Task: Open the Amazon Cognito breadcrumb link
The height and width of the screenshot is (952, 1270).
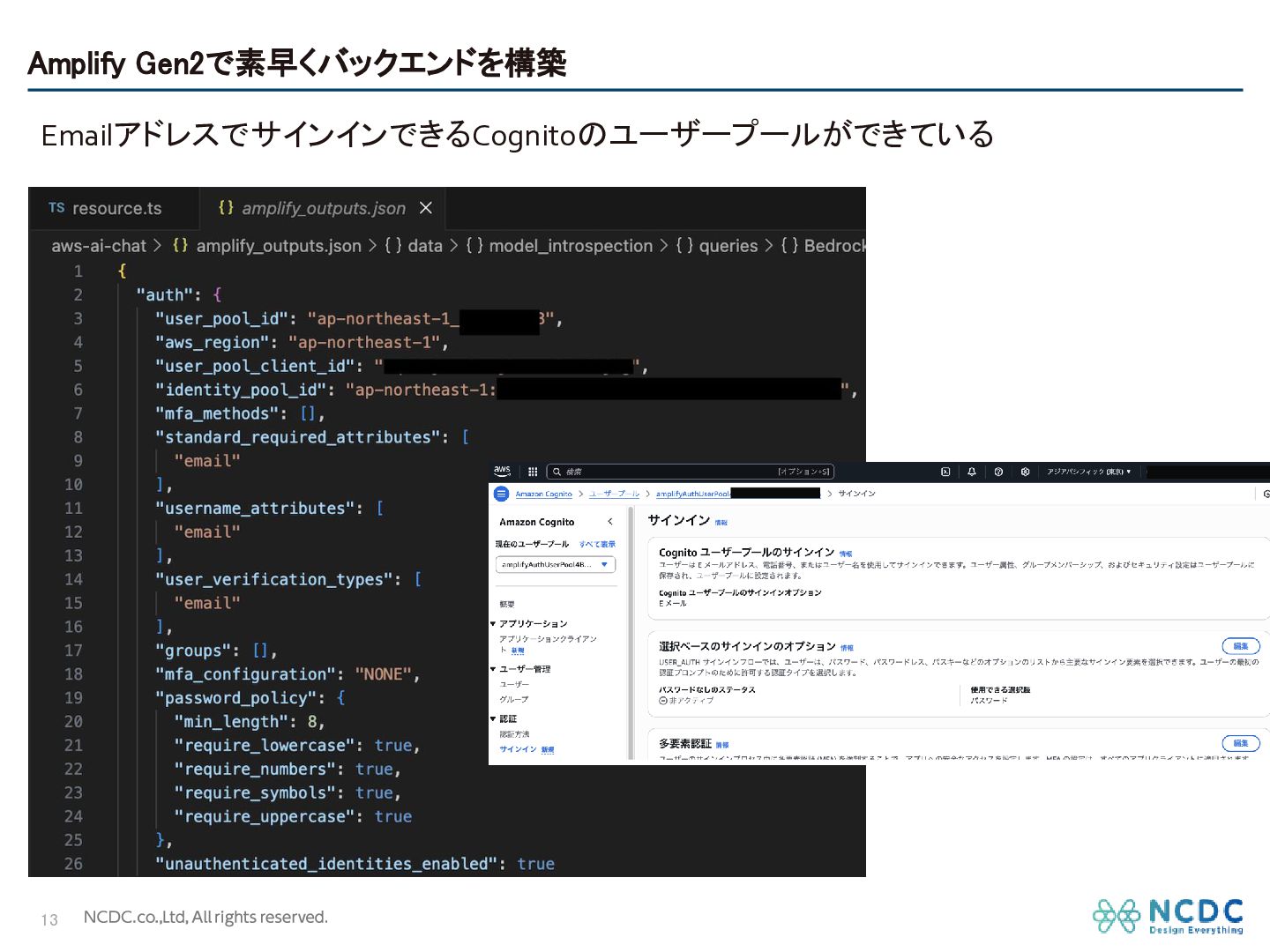Action: (543, 494)
